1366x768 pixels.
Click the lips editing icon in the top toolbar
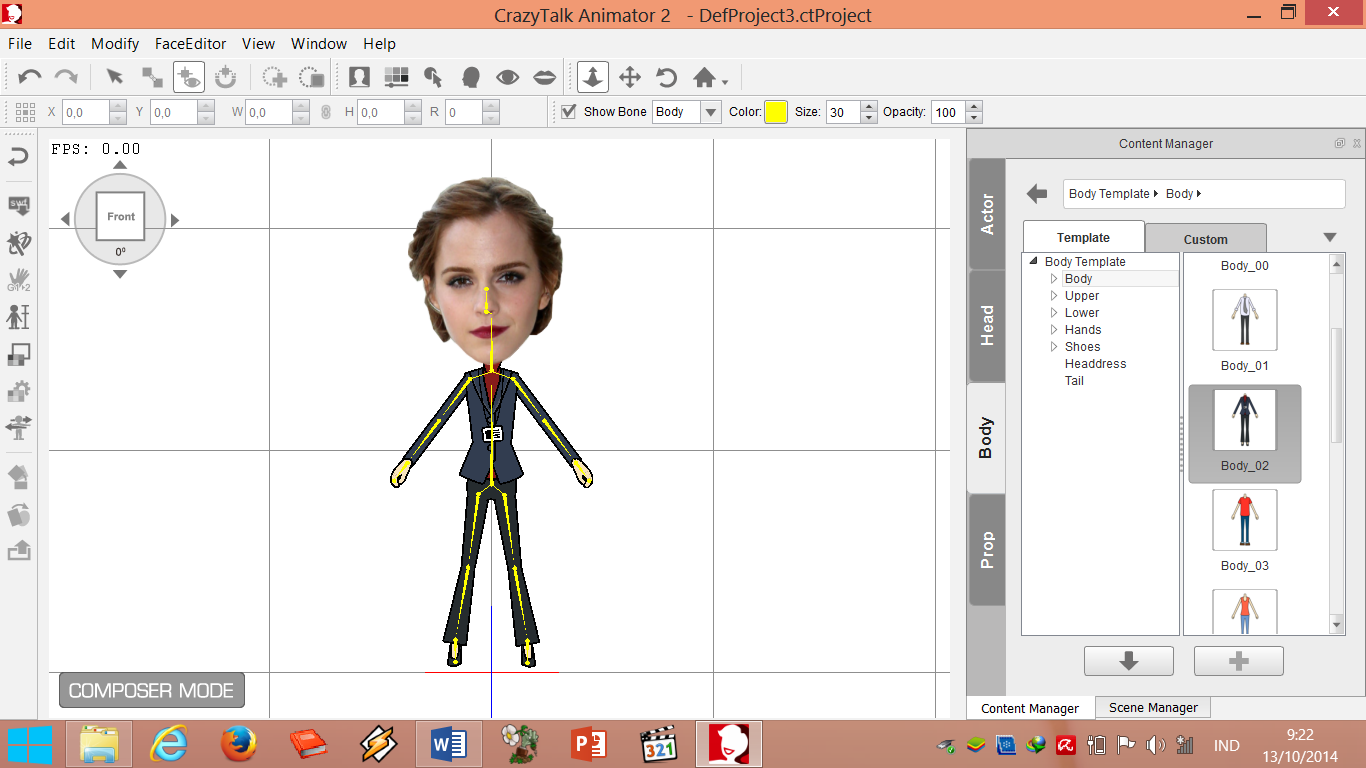[x=544, y=76]
